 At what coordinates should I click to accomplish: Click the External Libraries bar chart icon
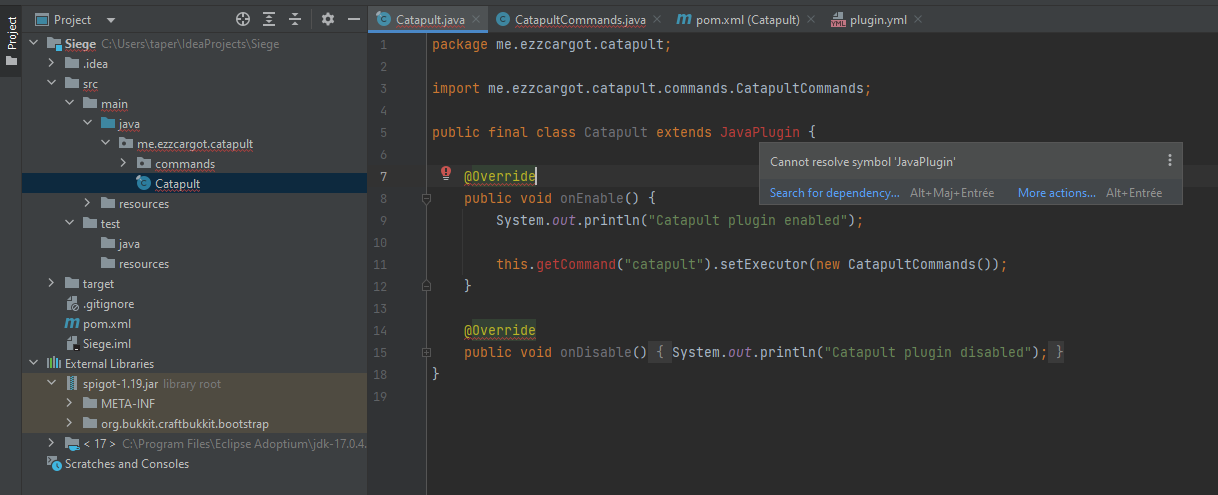(x=53, y=364)
